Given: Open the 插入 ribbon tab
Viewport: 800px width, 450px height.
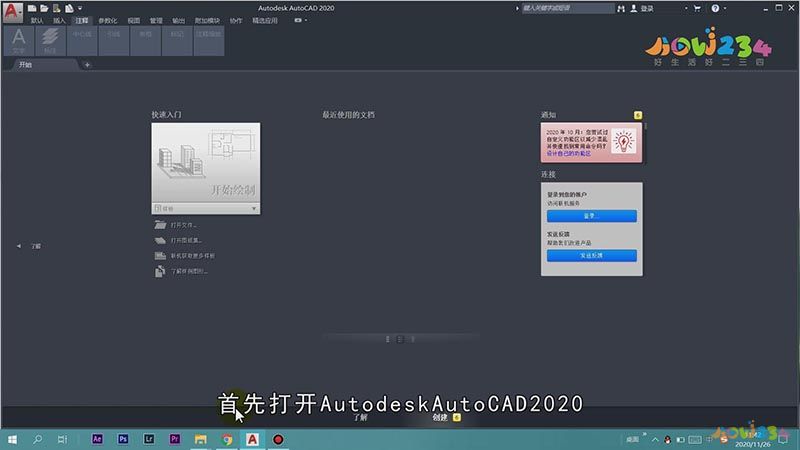Looking at the screenshot, I should pos(59,20).
